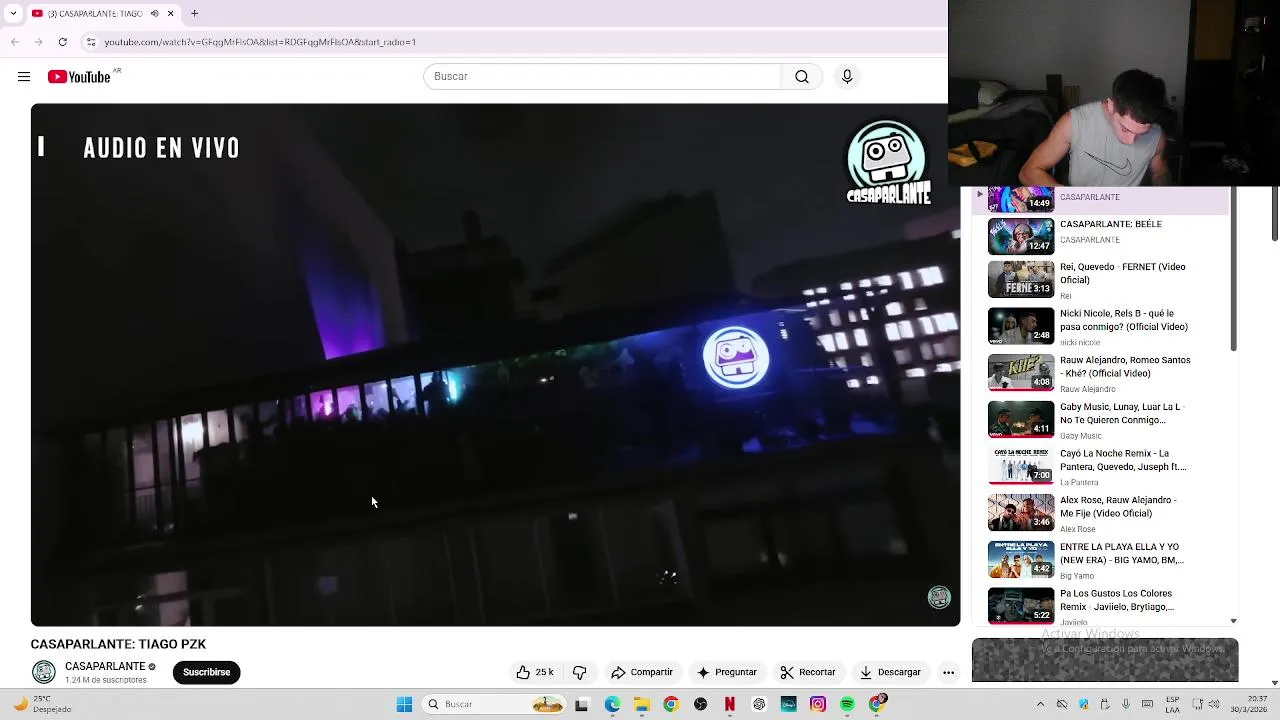Click the Recortar clip button
This screenshot has height=720, width=1280.
click(808, 672)
